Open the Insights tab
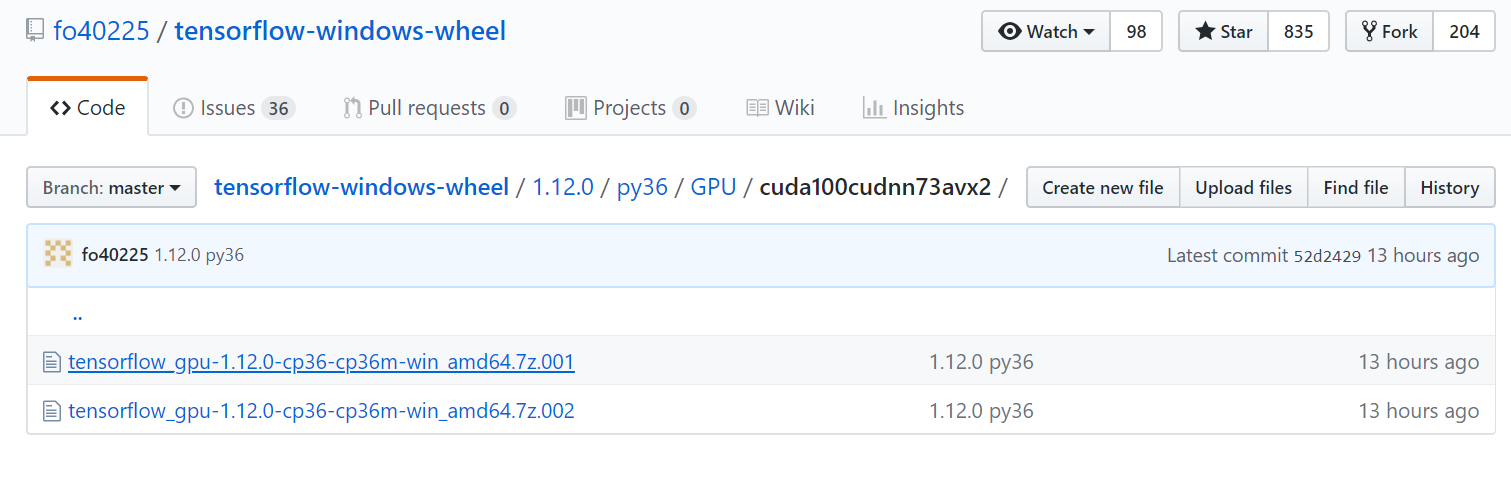Viewport: 1511px width, 491px height. [913, 108]
